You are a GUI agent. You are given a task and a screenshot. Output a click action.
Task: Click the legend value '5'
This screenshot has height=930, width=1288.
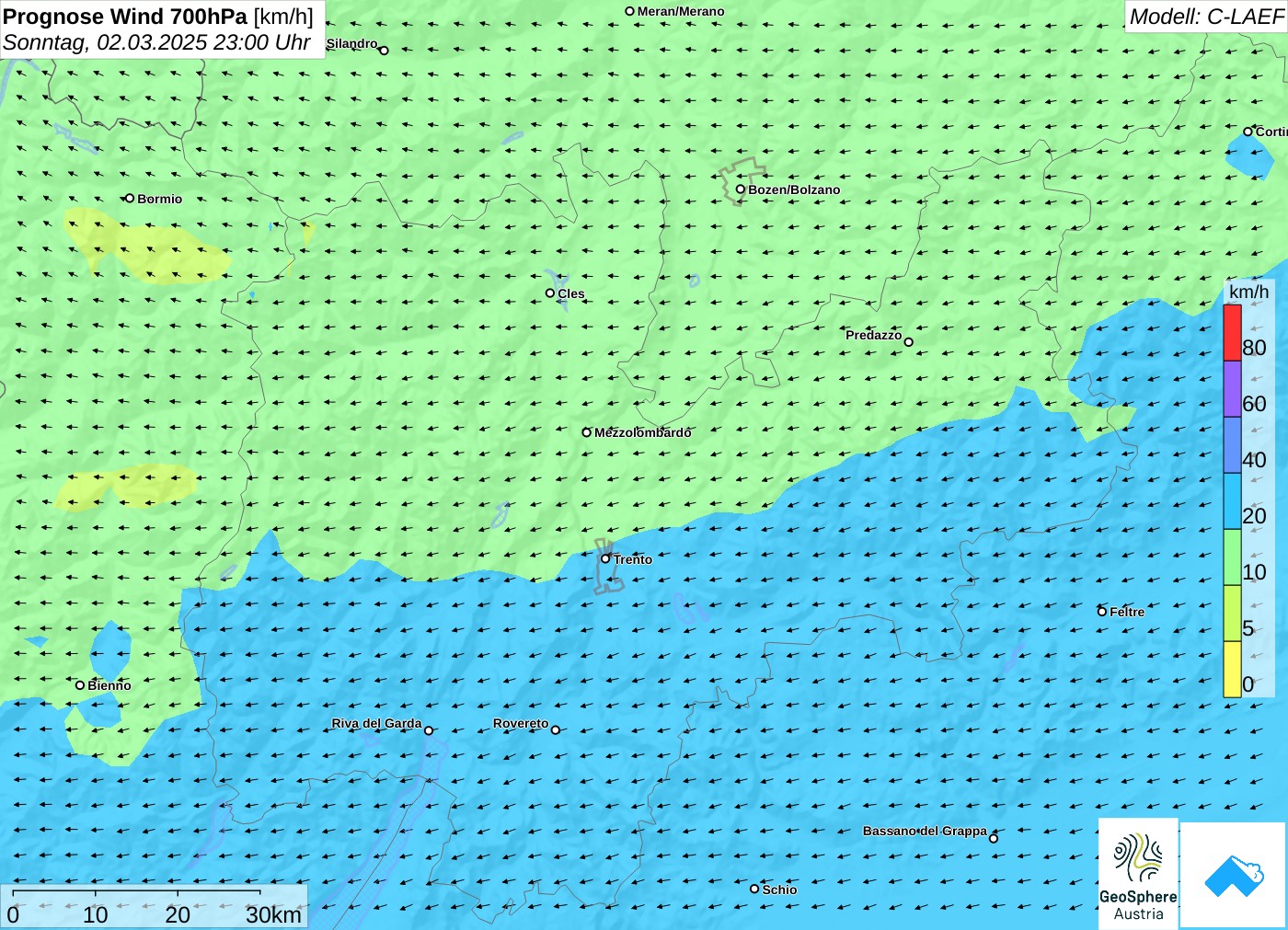coord(1248,628)
